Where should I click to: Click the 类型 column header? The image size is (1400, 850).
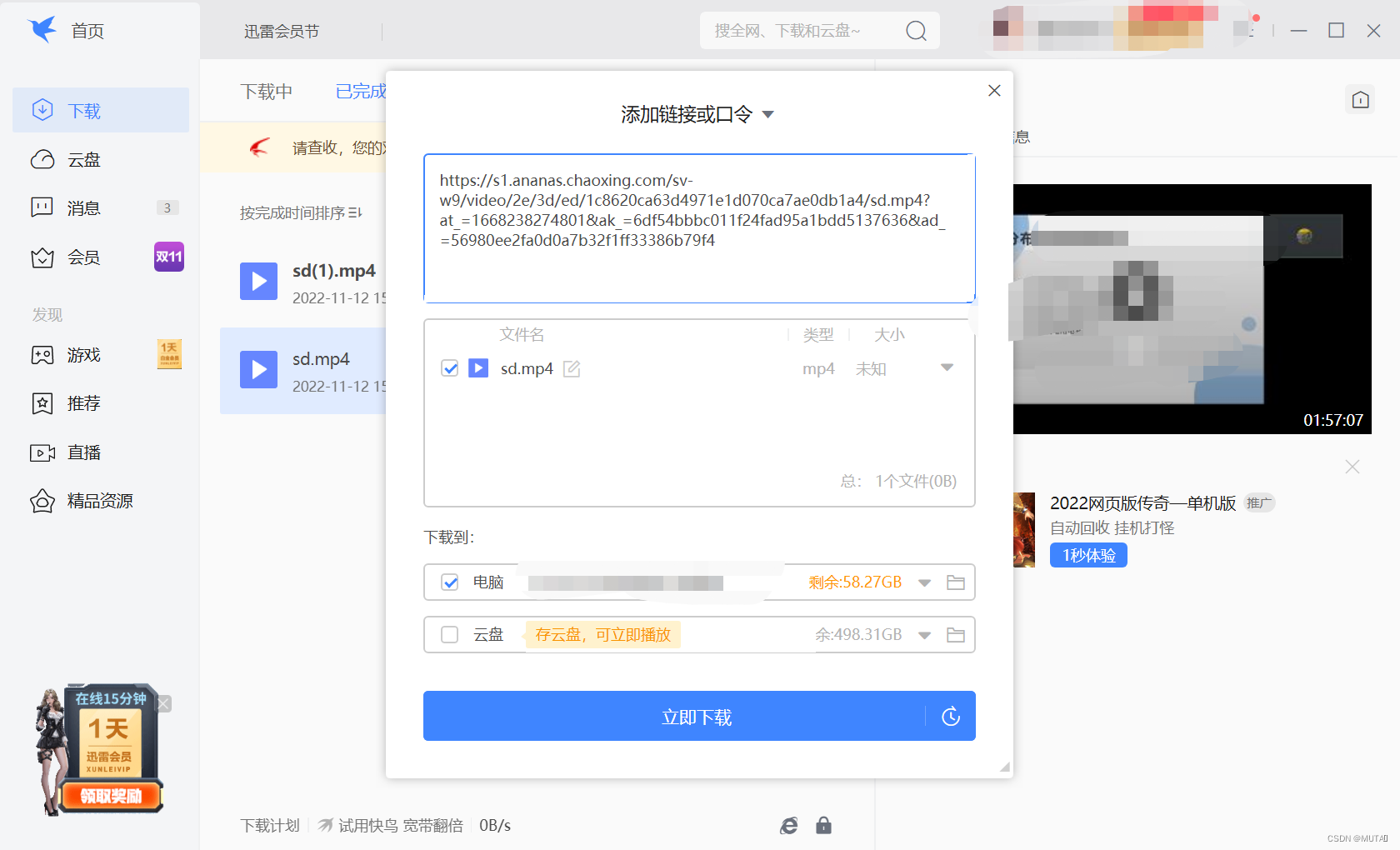(818, 334)
